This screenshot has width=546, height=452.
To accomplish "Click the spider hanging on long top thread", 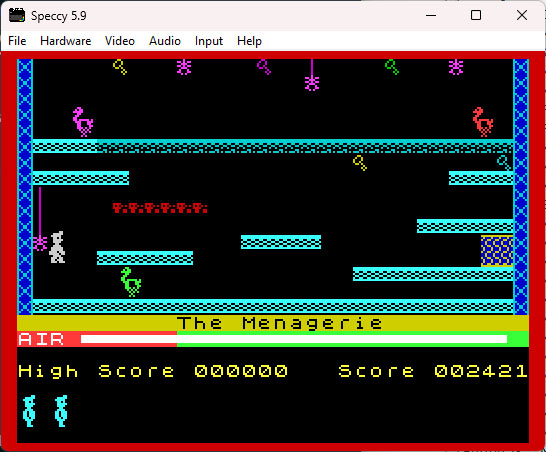I will pyautogui.click(x=312, y=84).
